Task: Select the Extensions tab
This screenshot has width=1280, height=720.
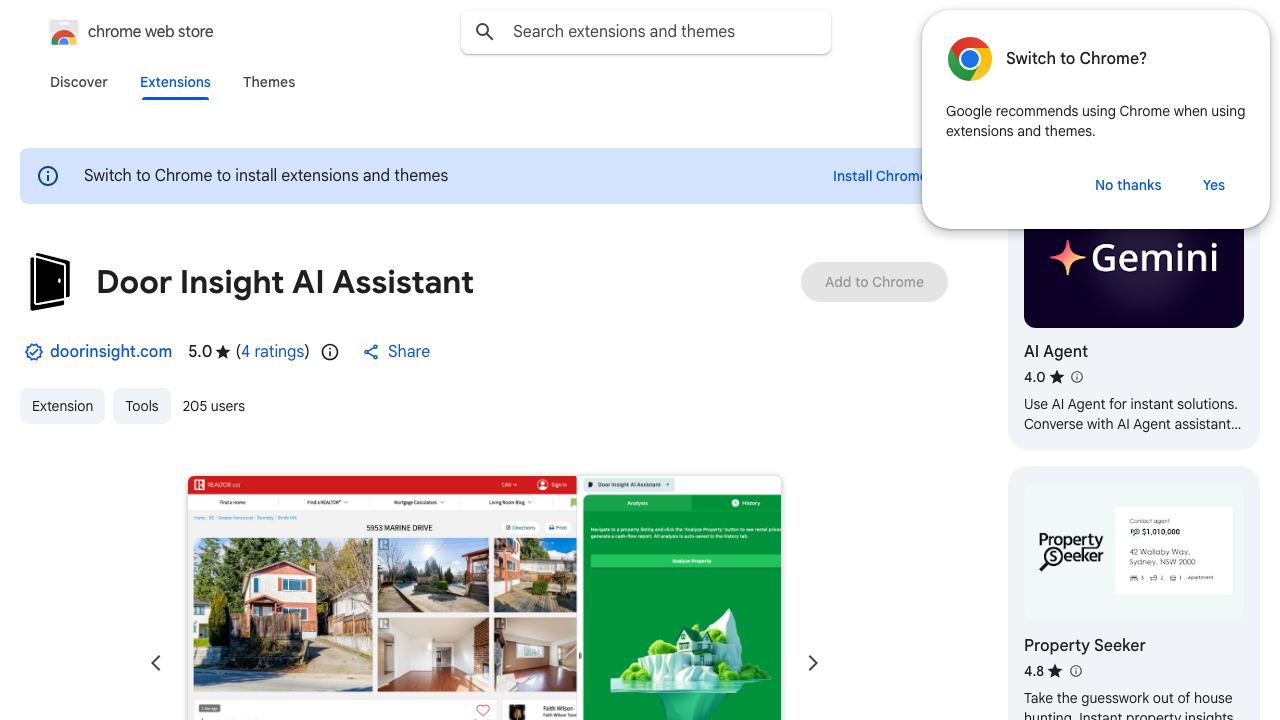Action: [175, 82]
